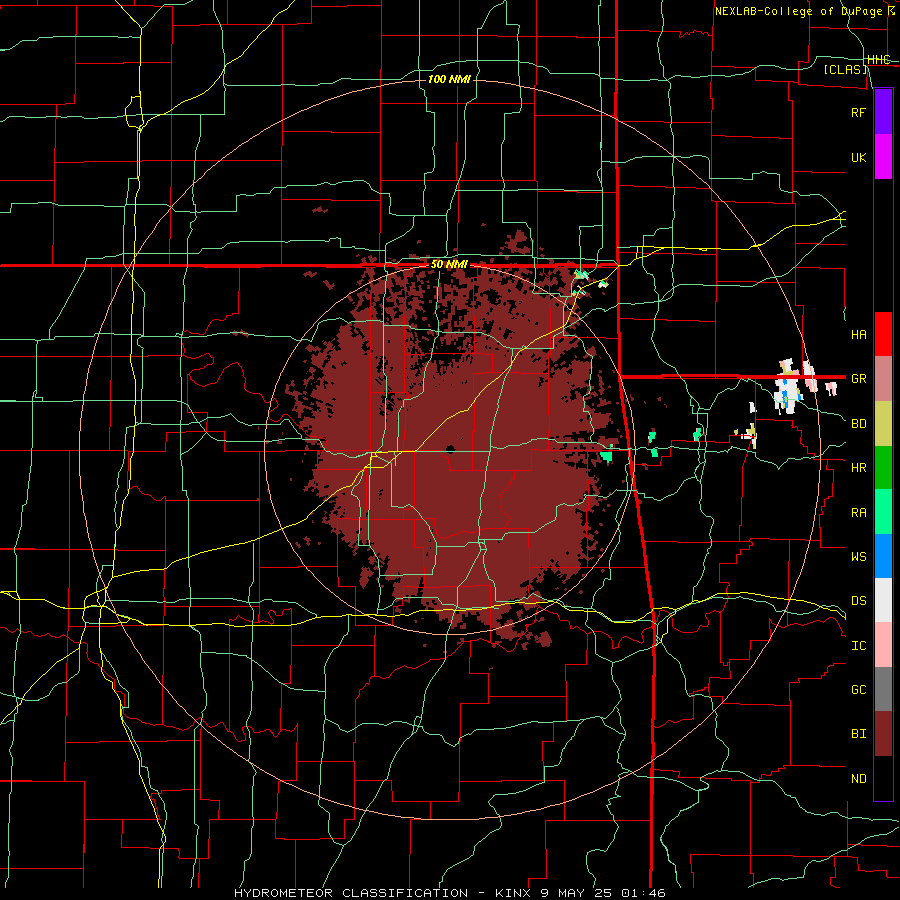Select the dusty-pink GR legend swatch
The image size is (900, 900).
[883, 379]
